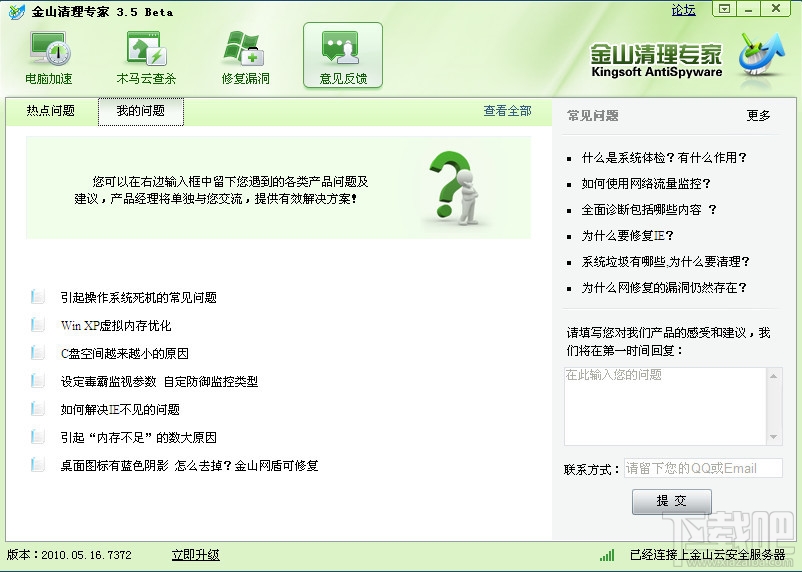Screen dimensions: 802x572
Task: Open article C盘空间越来越小的原因
Action: click(x=125, y=353)
